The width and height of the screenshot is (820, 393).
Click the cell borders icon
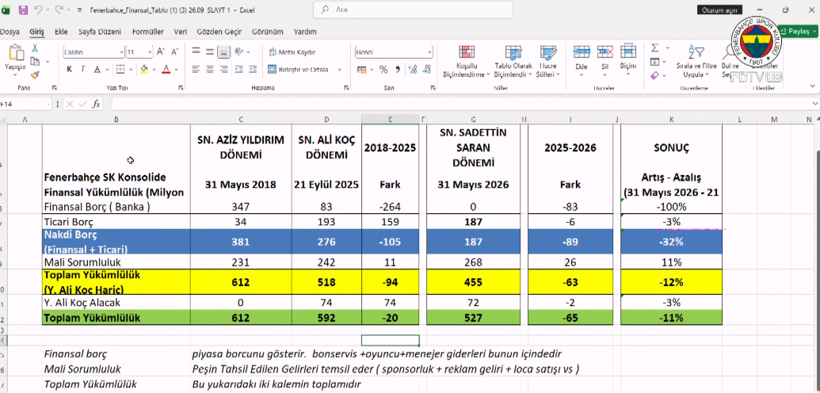coord(120,69)
